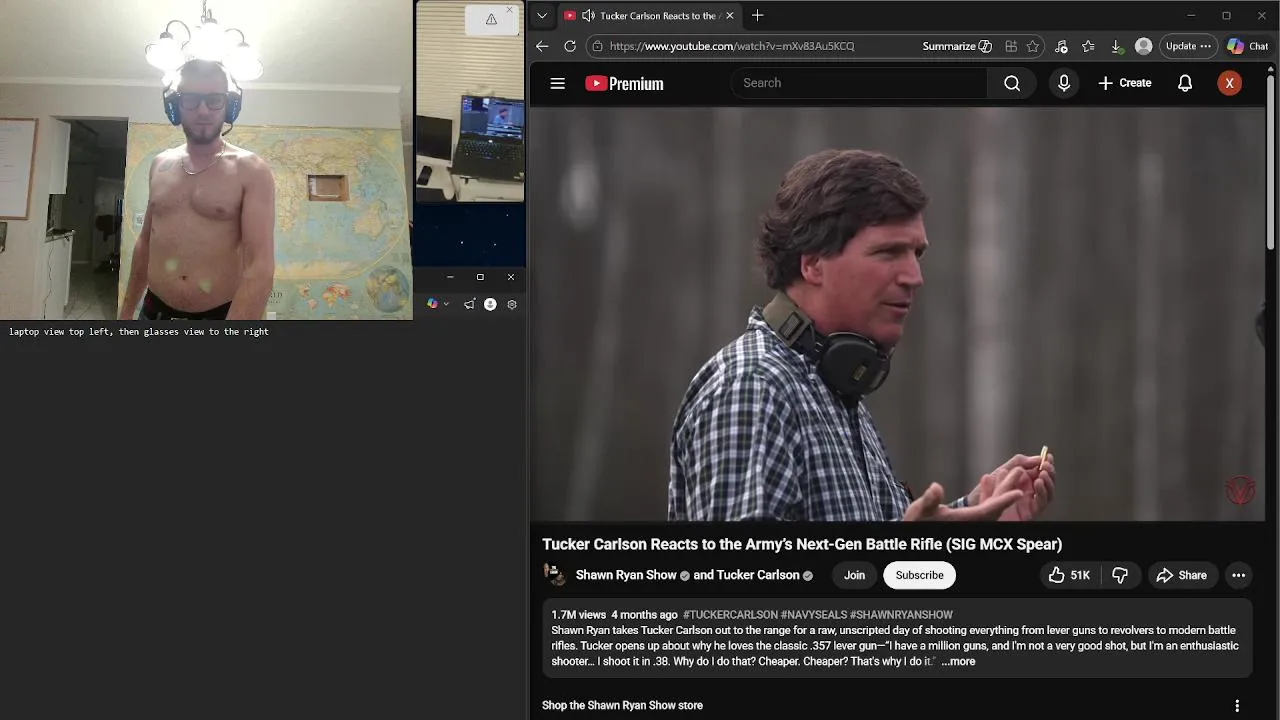
Task: Open the profile icon in small window
Action: pyautogui.click(x=490, y=304)
